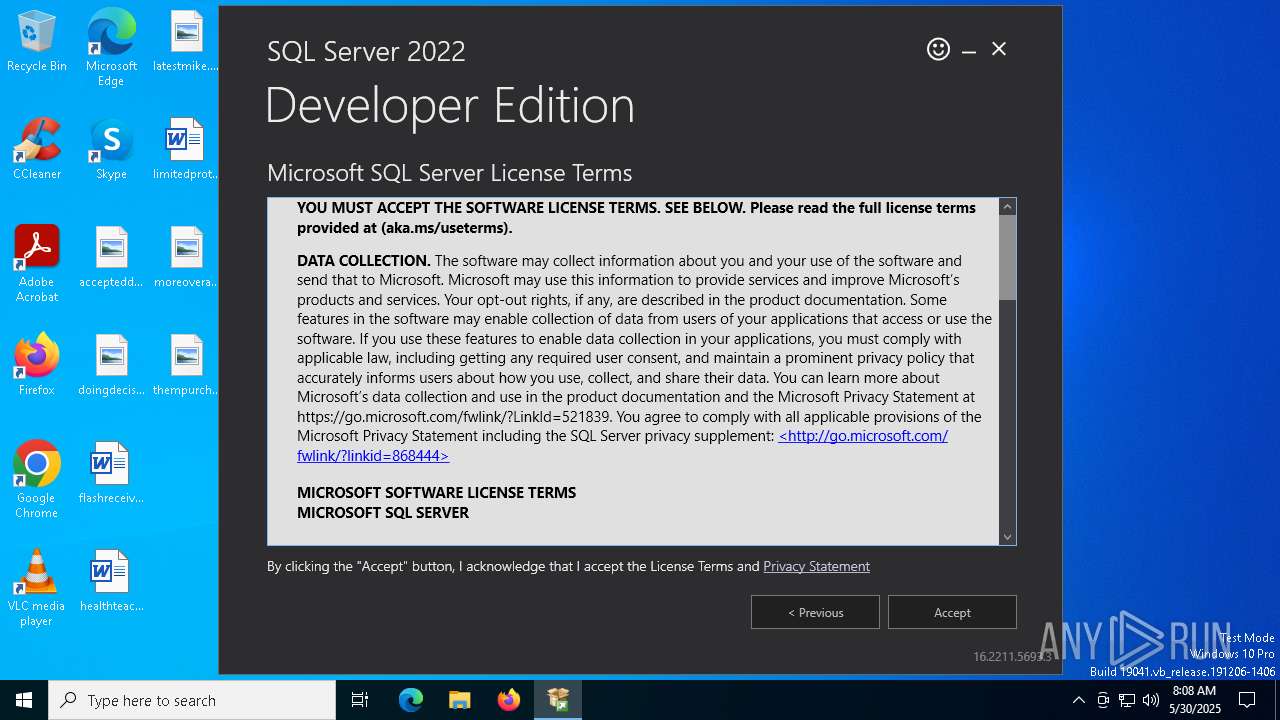Go back with the Previous button
1280x720 pixels.
pos(815,612)
